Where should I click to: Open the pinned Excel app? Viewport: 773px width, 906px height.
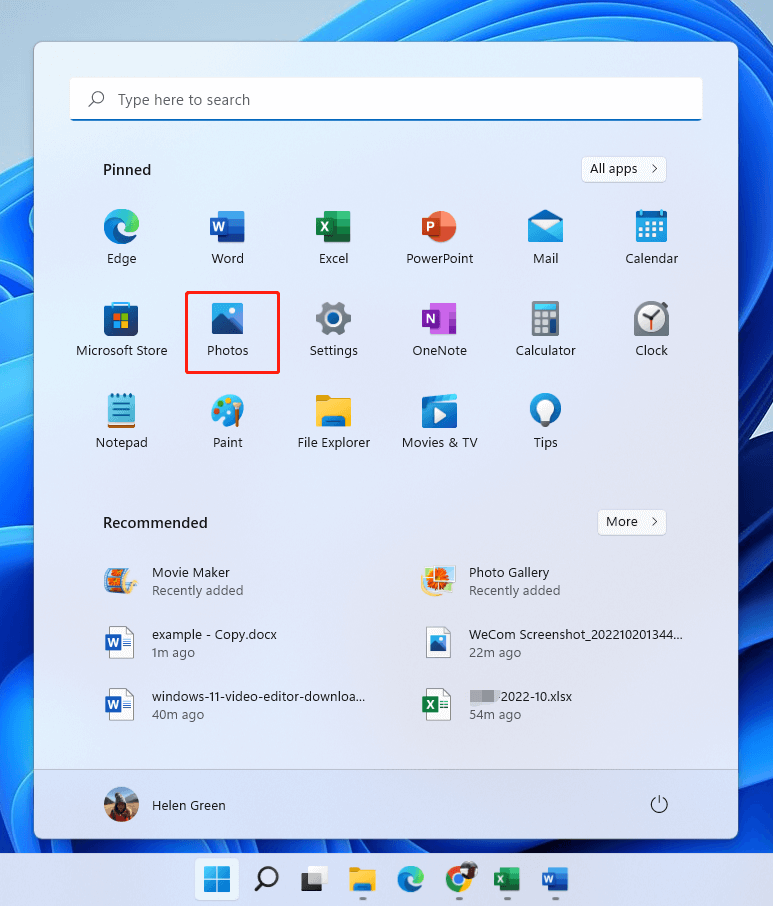333,236
